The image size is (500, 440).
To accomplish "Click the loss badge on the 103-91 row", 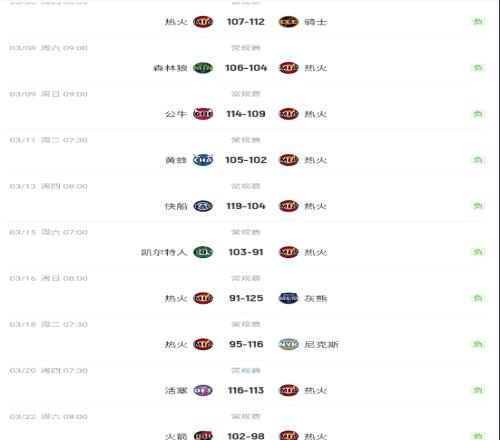I will point(478,252).
